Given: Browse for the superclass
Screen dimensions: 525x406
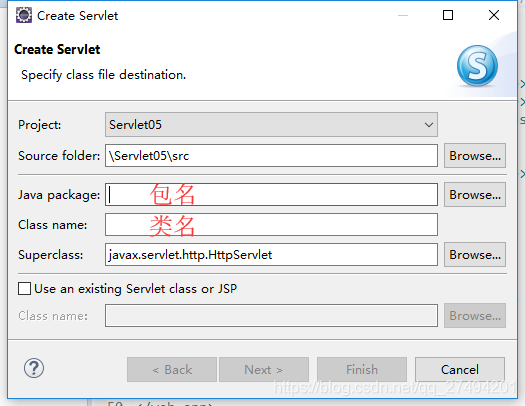Looking at the screenshot, I should (x=475, y=255).
